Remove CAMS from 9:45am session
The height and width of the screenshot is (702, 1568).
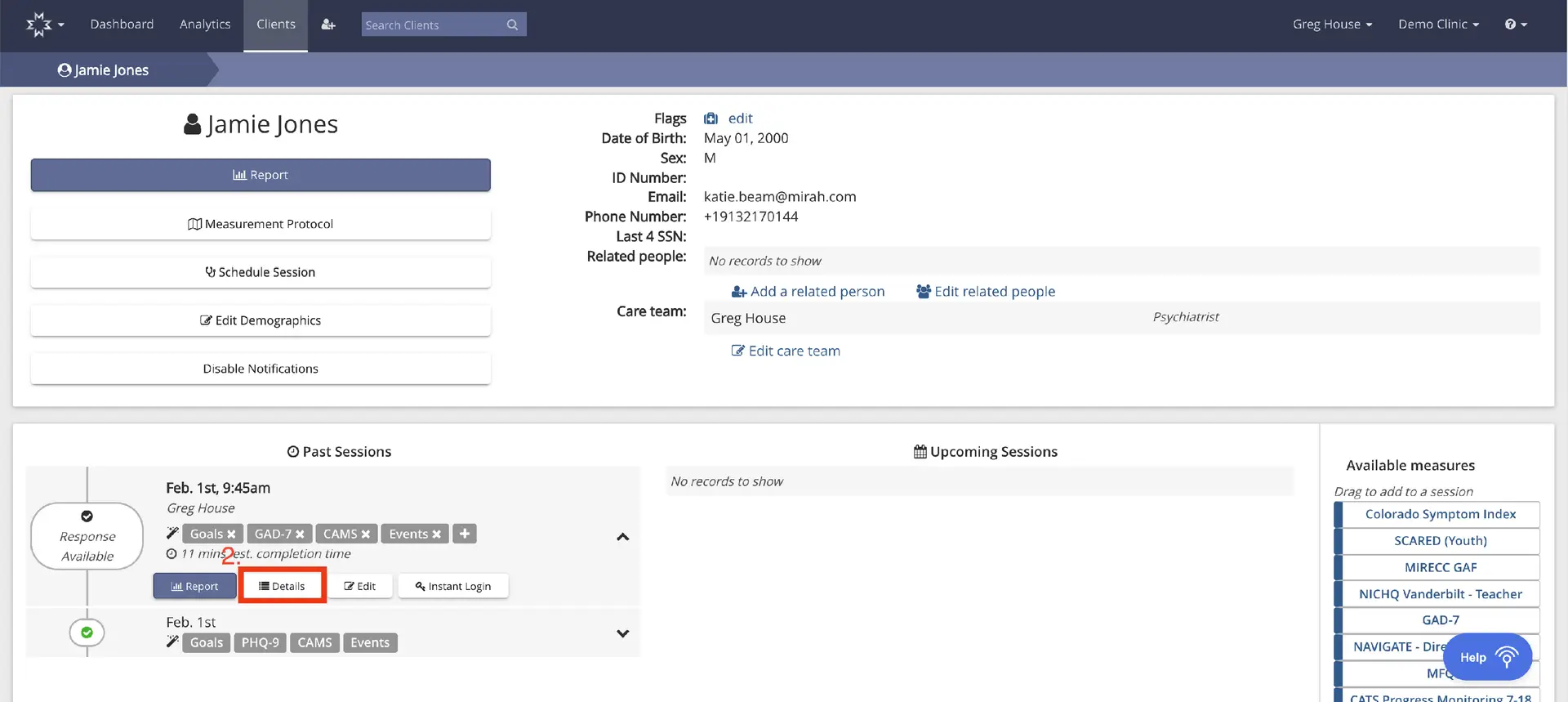pyautogui.click(x=365, y=534)
